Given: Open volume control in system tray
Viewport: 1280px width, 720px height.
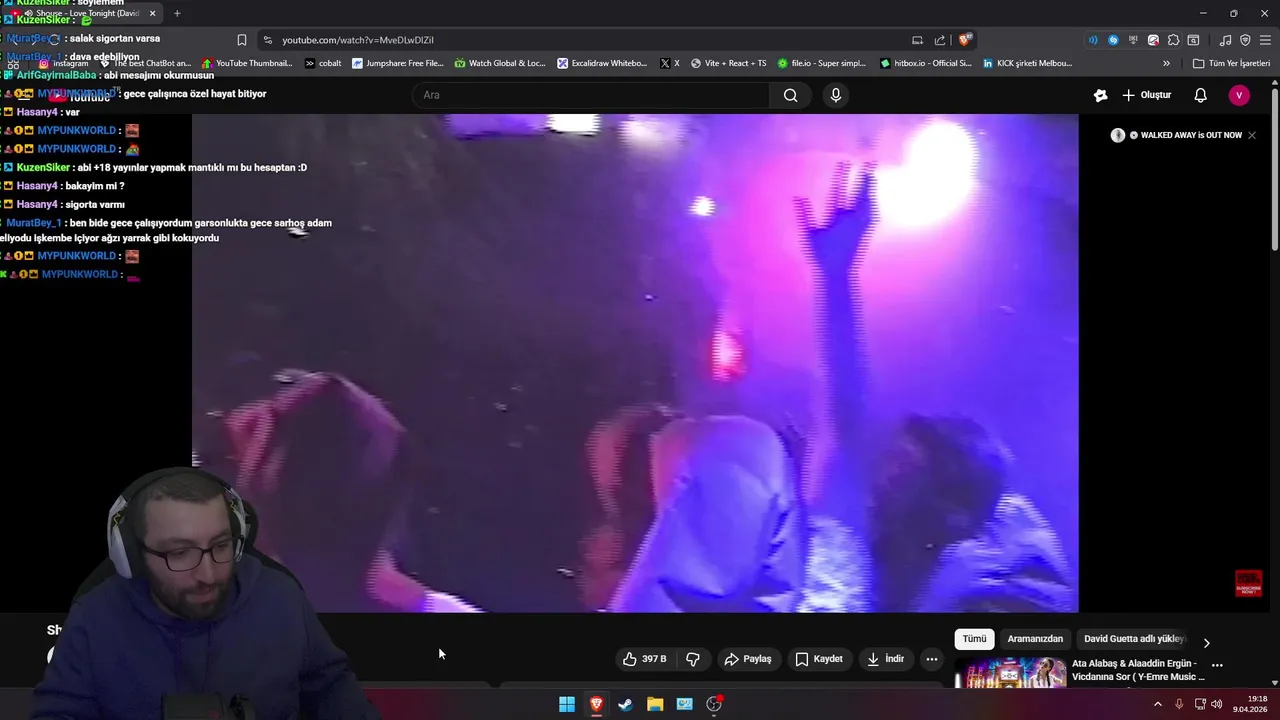Looking at the screenshot, I should pyautogui.click(x=1216, y=704).
